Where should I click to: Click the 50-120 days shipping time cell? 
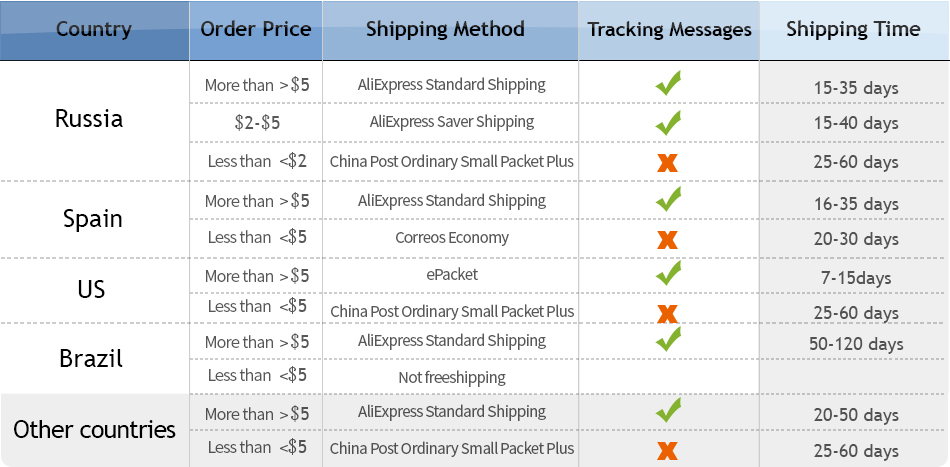[x=856, y=344]
